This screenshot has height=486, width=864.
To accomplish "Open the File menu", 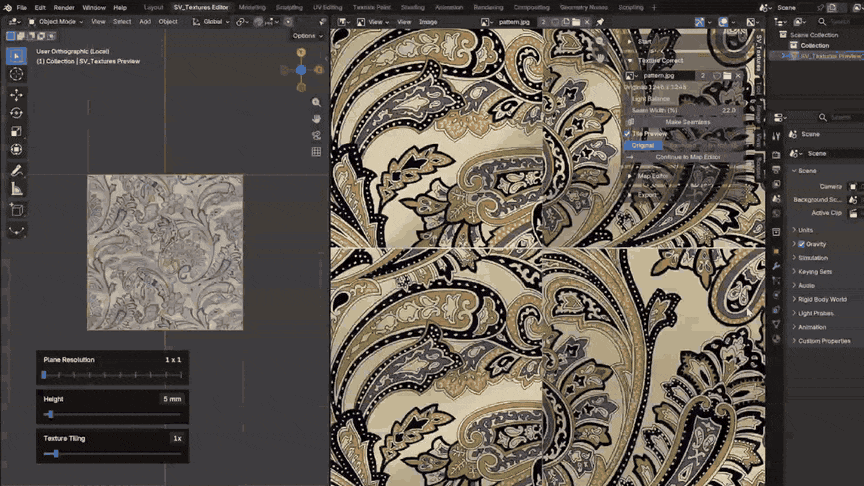I will (x=21, y=8).
